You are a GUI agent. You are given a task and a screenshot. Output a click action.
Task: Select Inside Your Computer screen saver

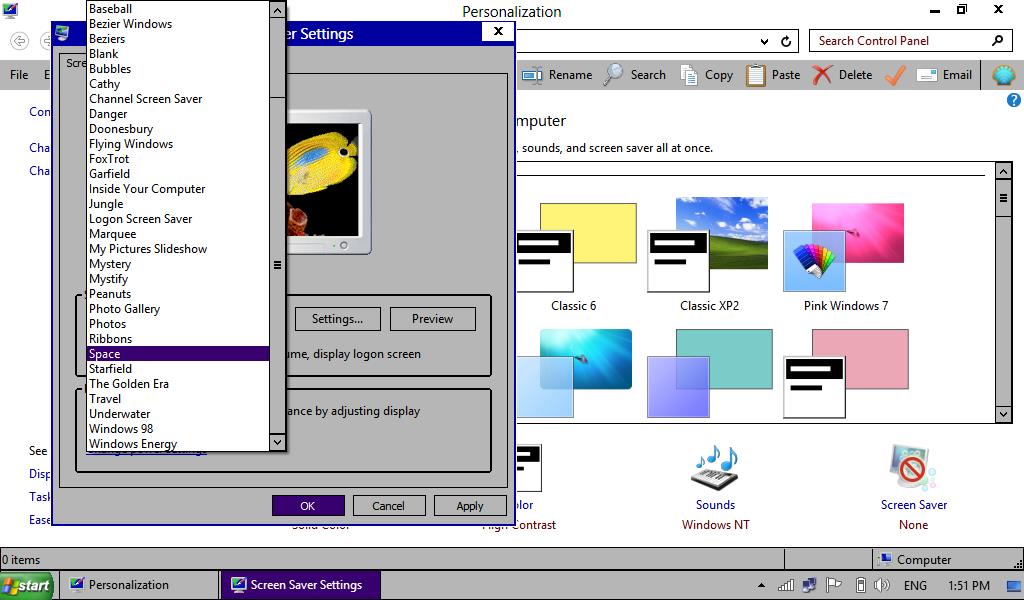pyautogui.click(x=178, y=189)
